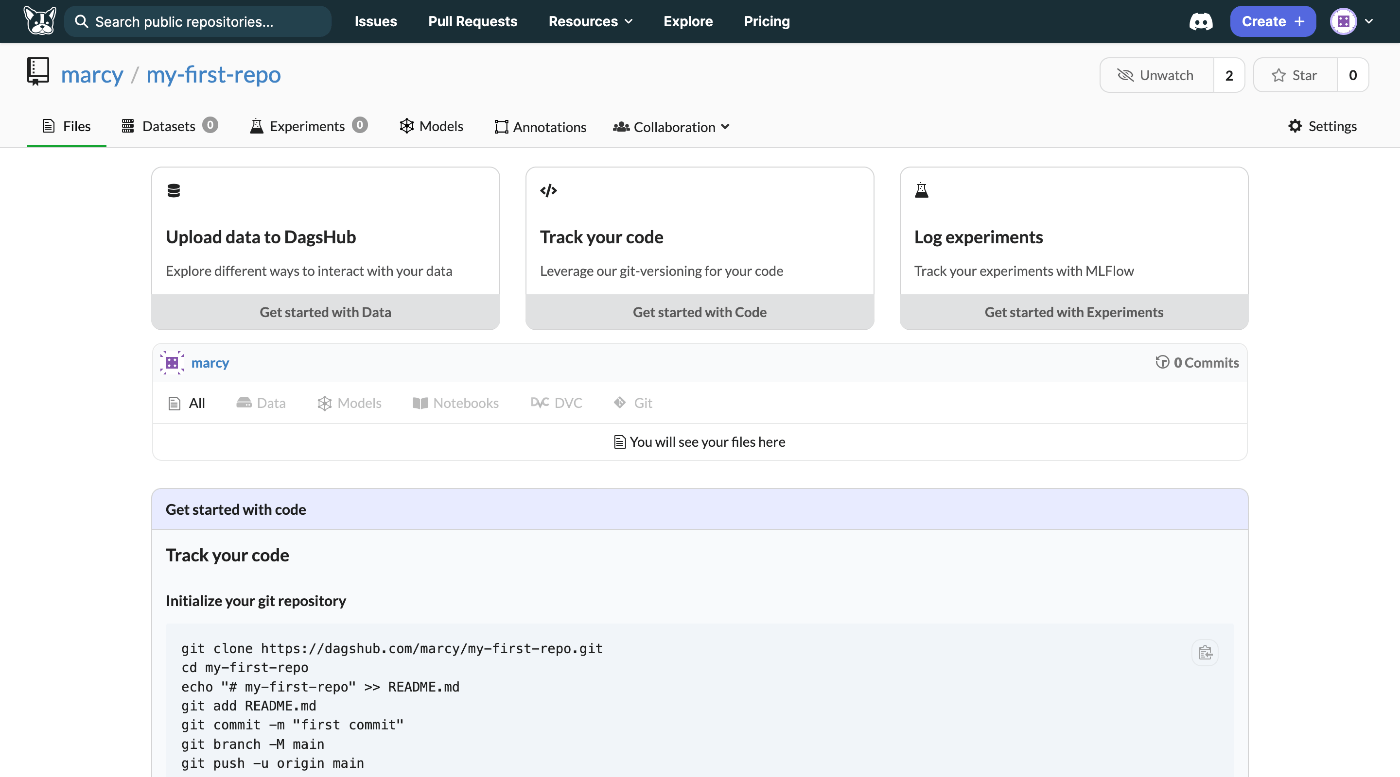Open the Discord icon link
Image resolution: width=1400 pixels, height=777 pixels.
[1201, 21]
